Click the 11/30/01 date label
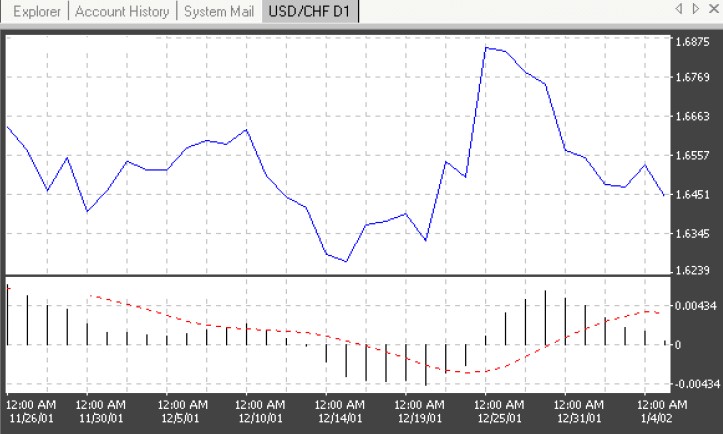723x434 pixels. 101,419
